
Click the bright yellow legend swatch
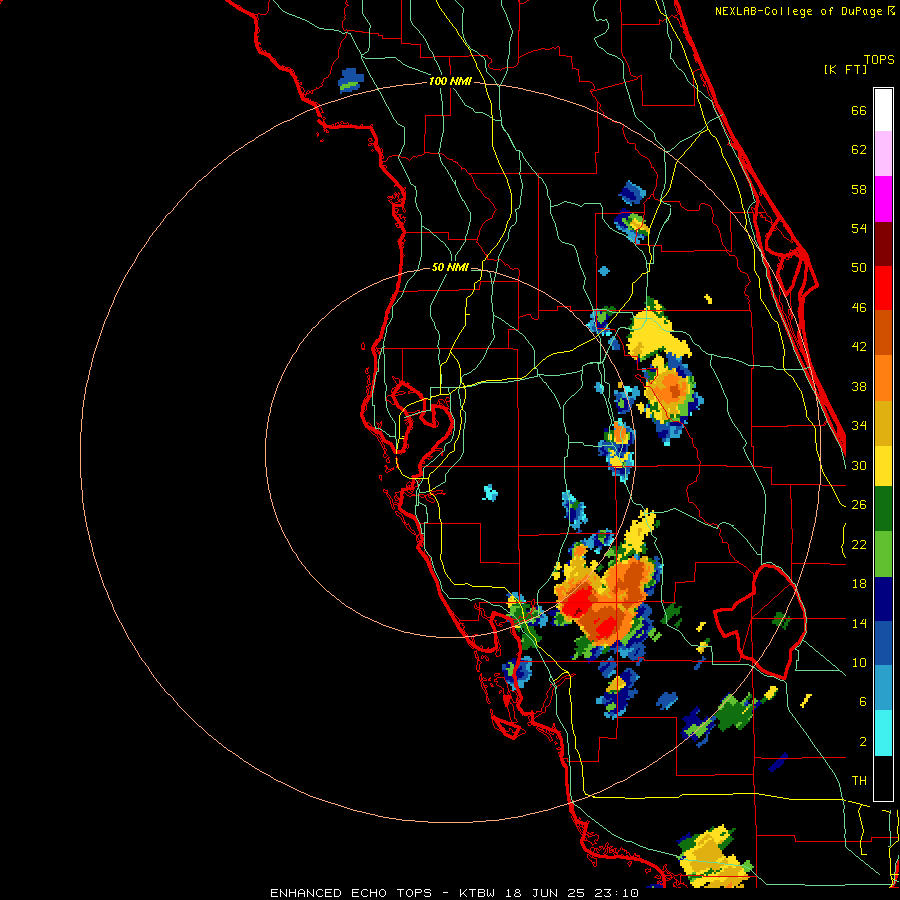click(x=883, y=466)
